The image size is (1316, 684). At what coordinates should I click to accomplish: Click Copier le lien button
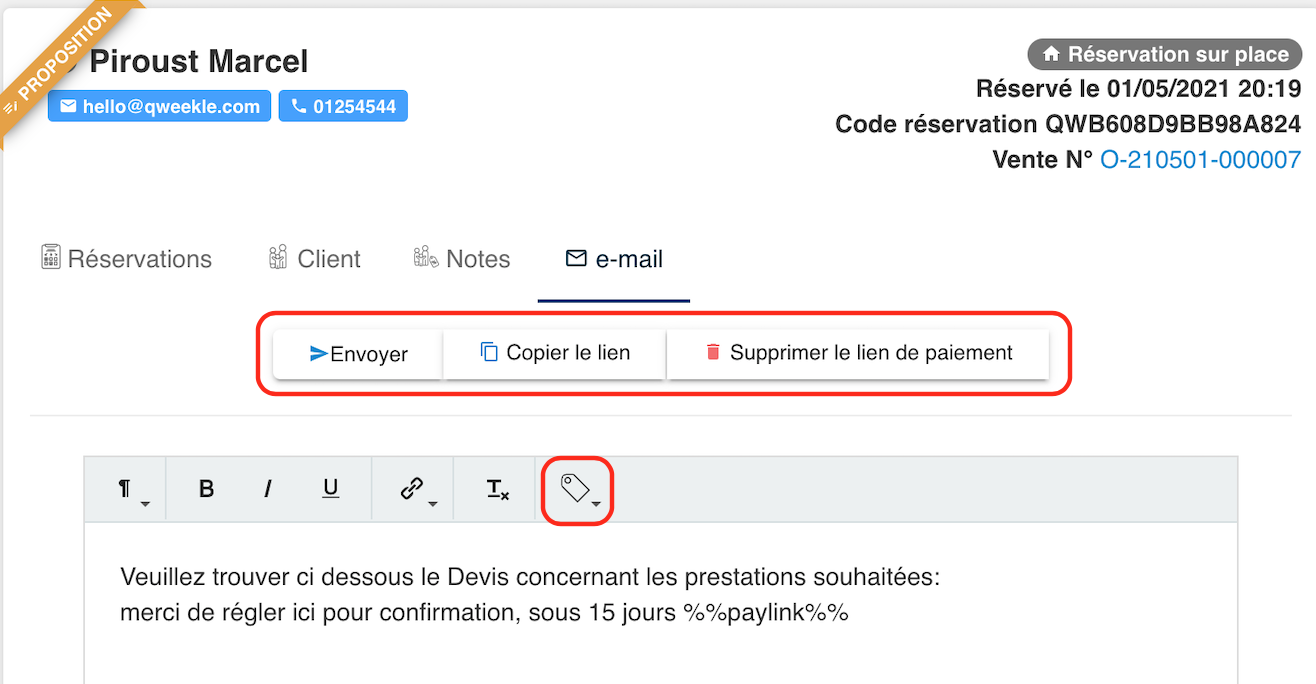tap(553, 352)
